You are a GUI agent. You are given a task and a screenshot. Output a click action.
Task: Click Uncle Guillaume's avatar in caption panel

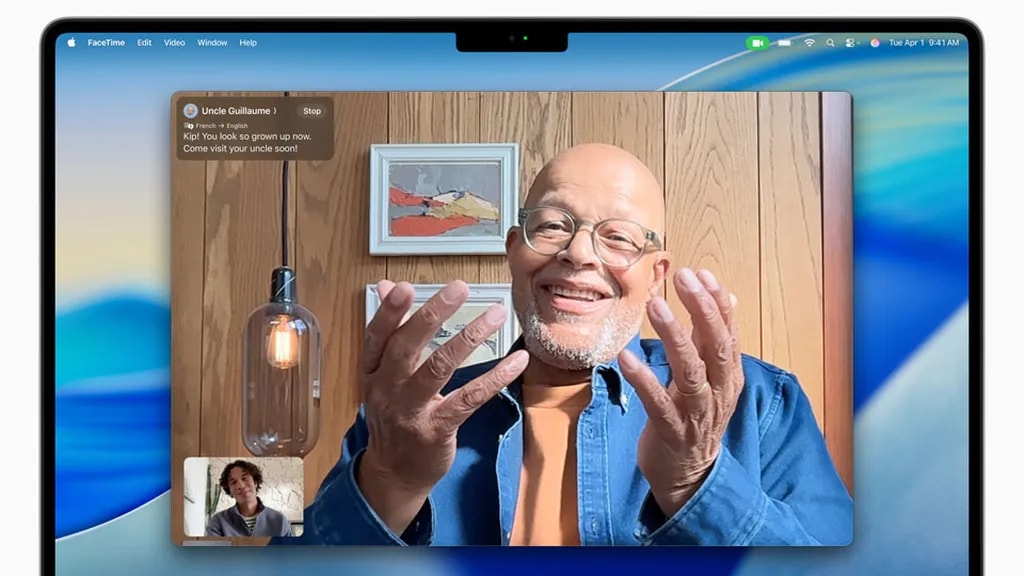[190, 111]
